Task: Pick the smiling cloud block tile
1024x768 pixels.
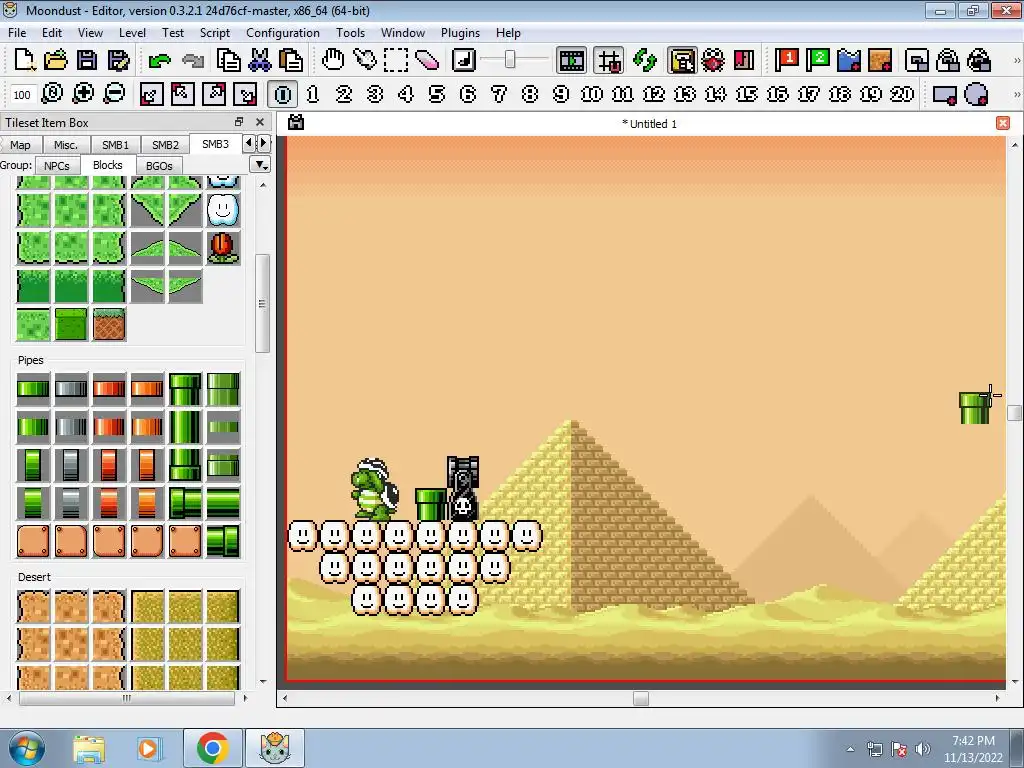Action: [223, 210]
